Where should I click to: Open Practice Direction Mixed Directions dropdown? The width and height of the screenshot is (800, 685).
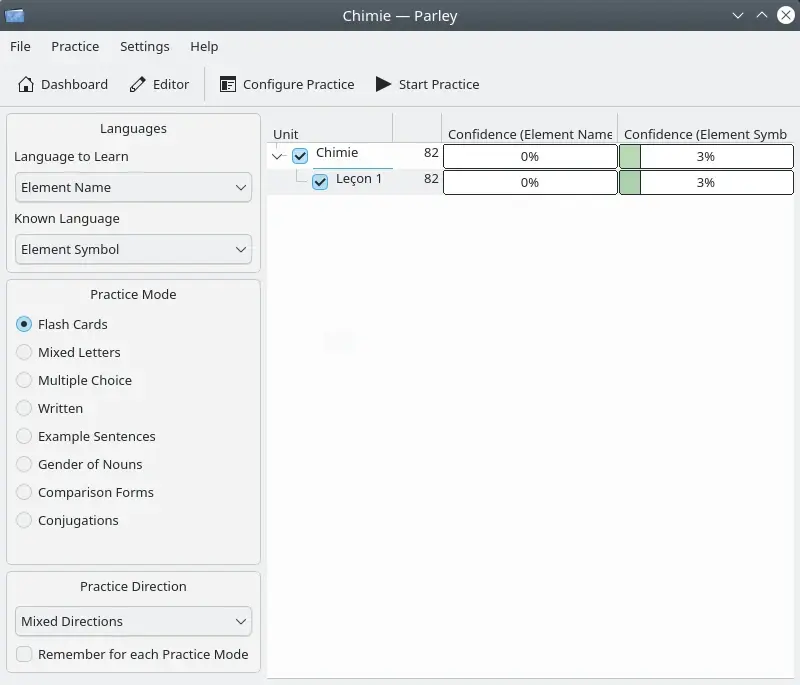(x=133, y=622)
